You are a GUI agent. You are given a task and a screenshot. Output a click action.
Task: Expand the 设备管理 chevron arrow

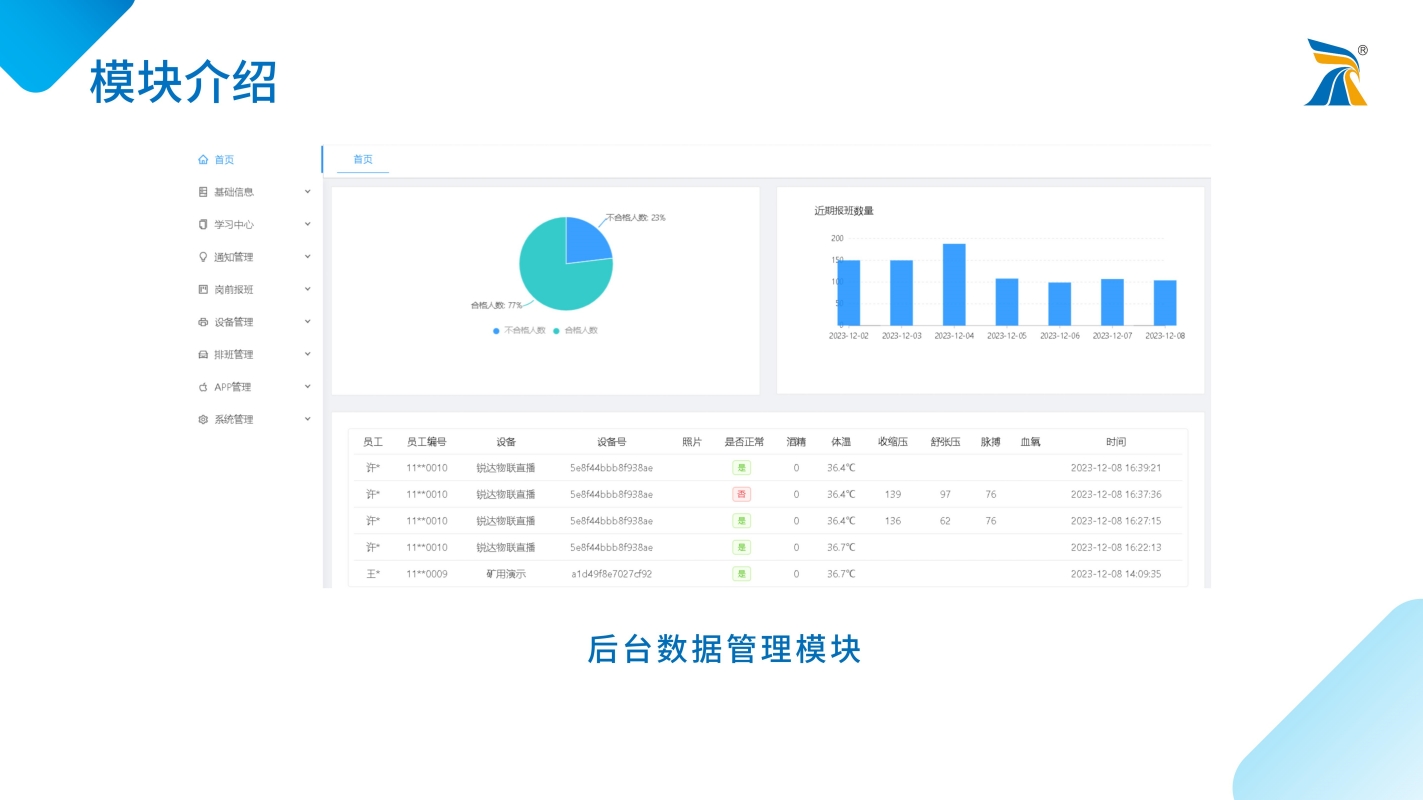tap(307, 322)
